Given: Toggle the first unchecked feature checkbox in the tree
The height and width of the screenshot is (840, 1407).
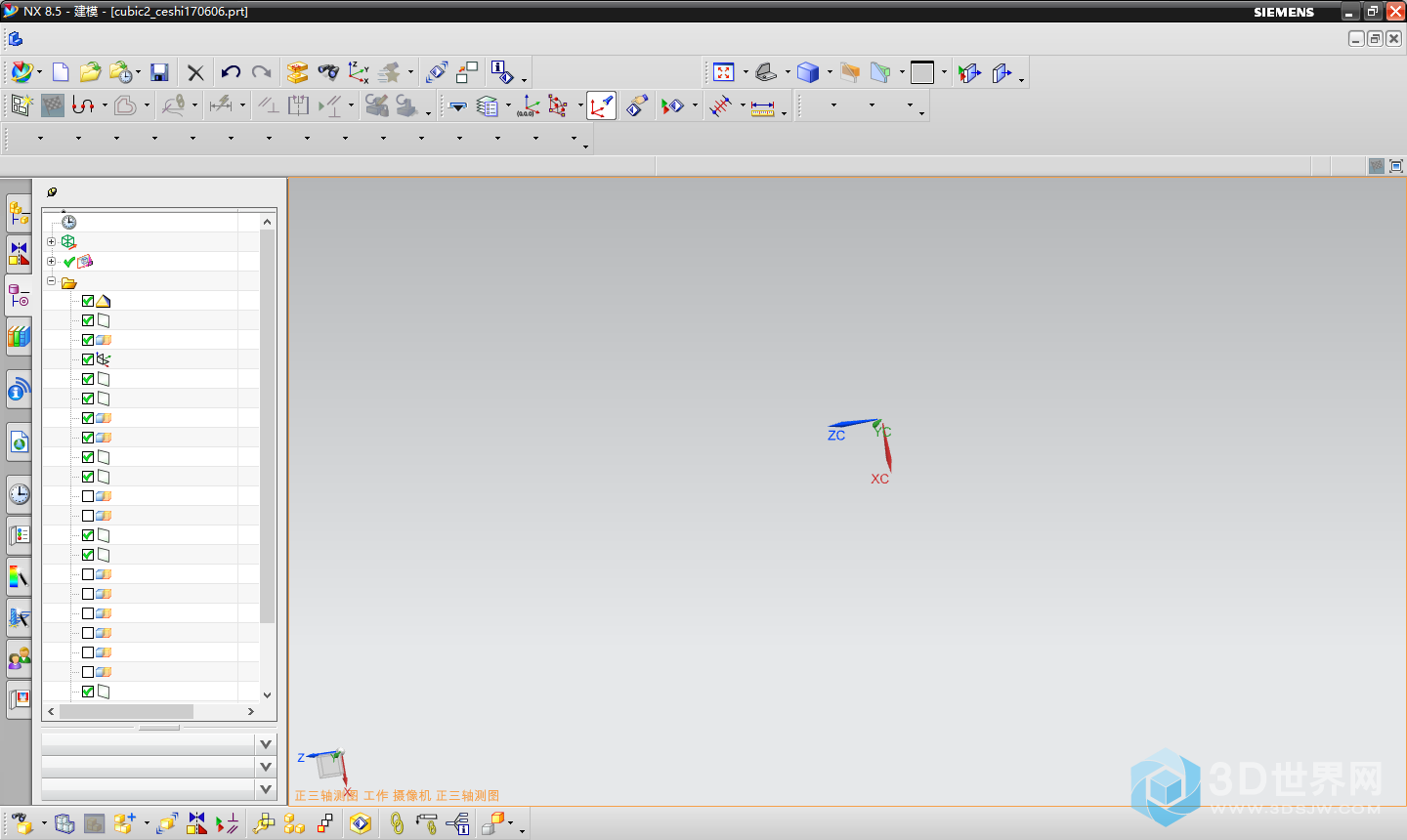Looking at the screenshot, I should (x=88, y=496).
